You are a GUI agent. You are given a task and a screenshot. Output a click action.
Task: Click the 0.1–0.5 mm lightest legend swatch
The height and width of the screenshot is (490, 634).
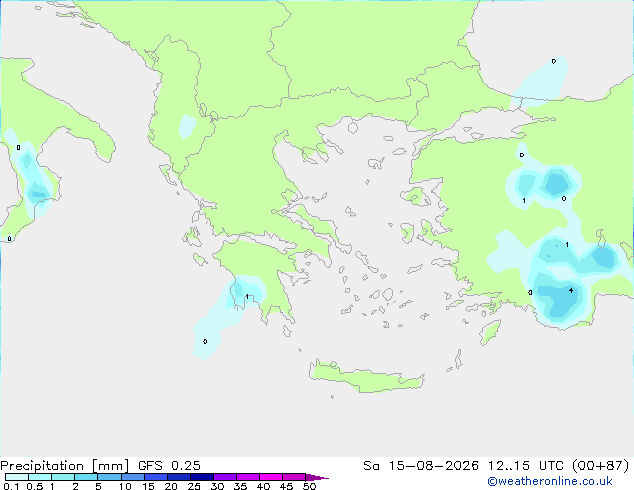pos(17,477)
